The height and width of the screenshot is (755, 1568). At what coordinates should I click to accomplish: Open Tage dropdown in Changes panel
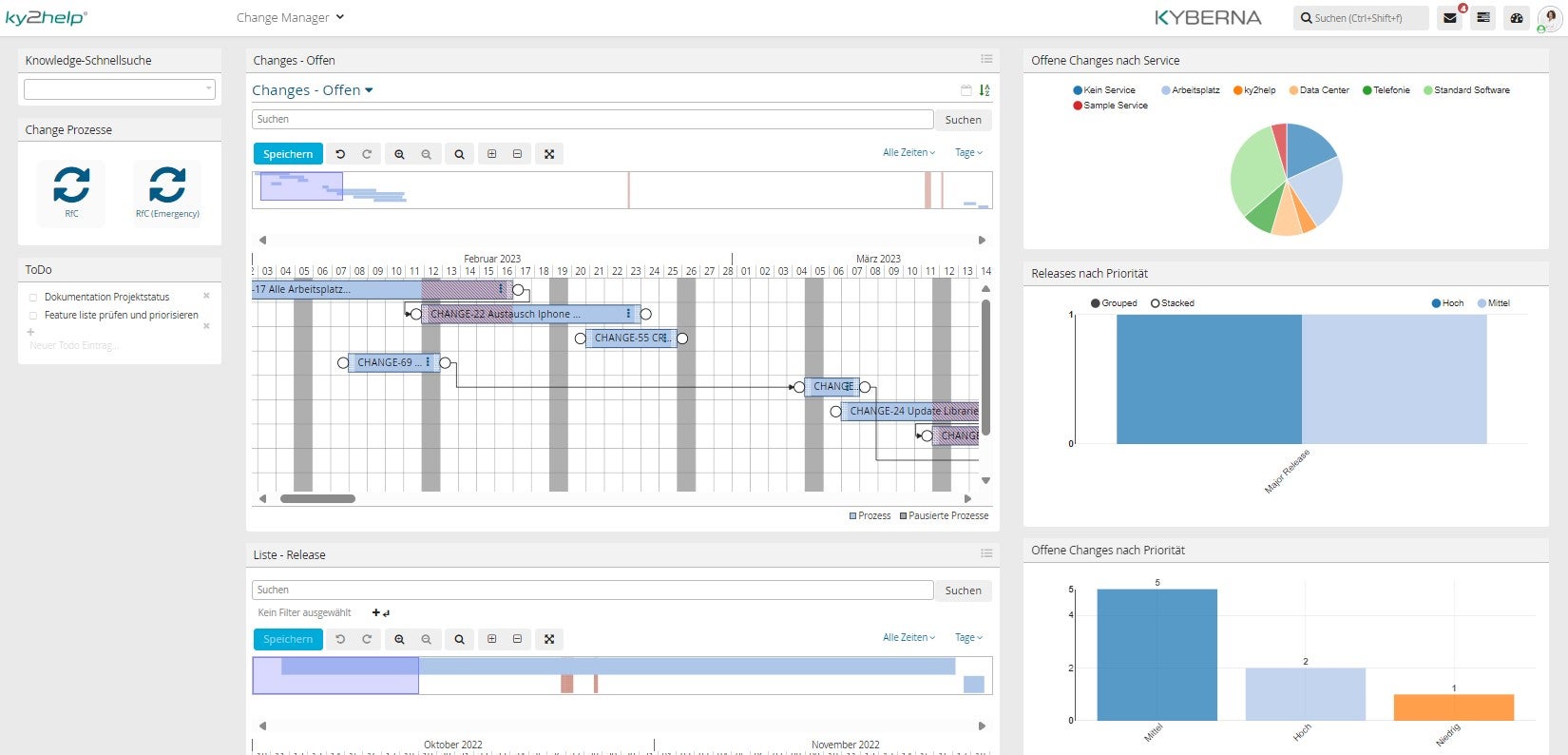[968, 152]
